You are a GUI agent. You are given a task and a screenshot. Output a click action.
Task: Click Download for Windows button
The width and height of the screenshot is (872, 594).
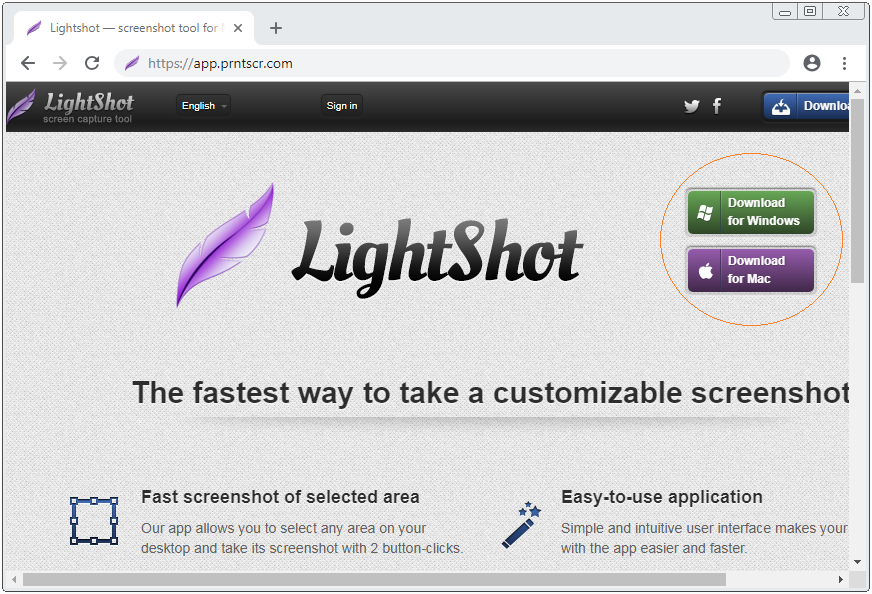751,212
